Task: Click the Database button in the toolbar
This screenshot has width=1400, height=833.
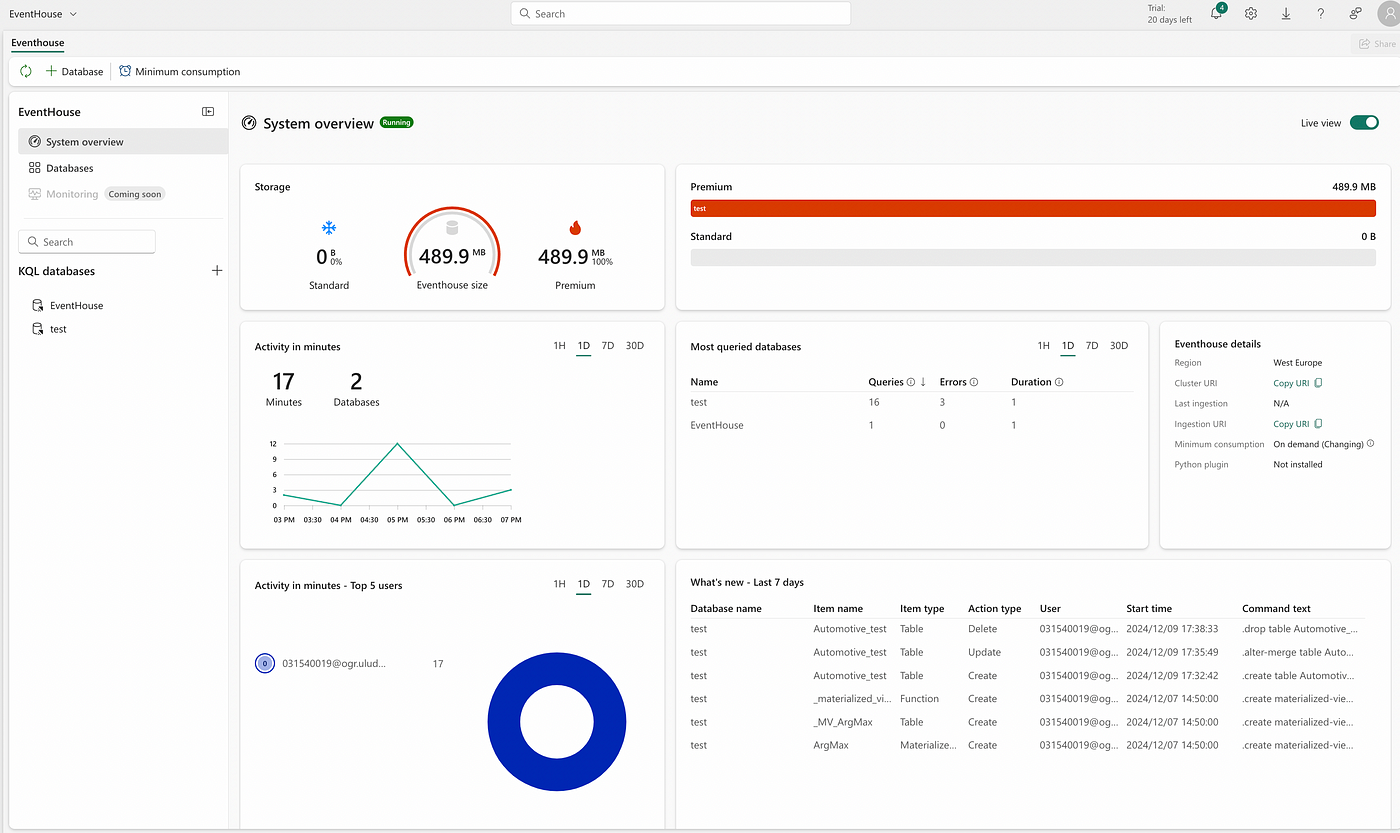Action: tap(74, 72)
